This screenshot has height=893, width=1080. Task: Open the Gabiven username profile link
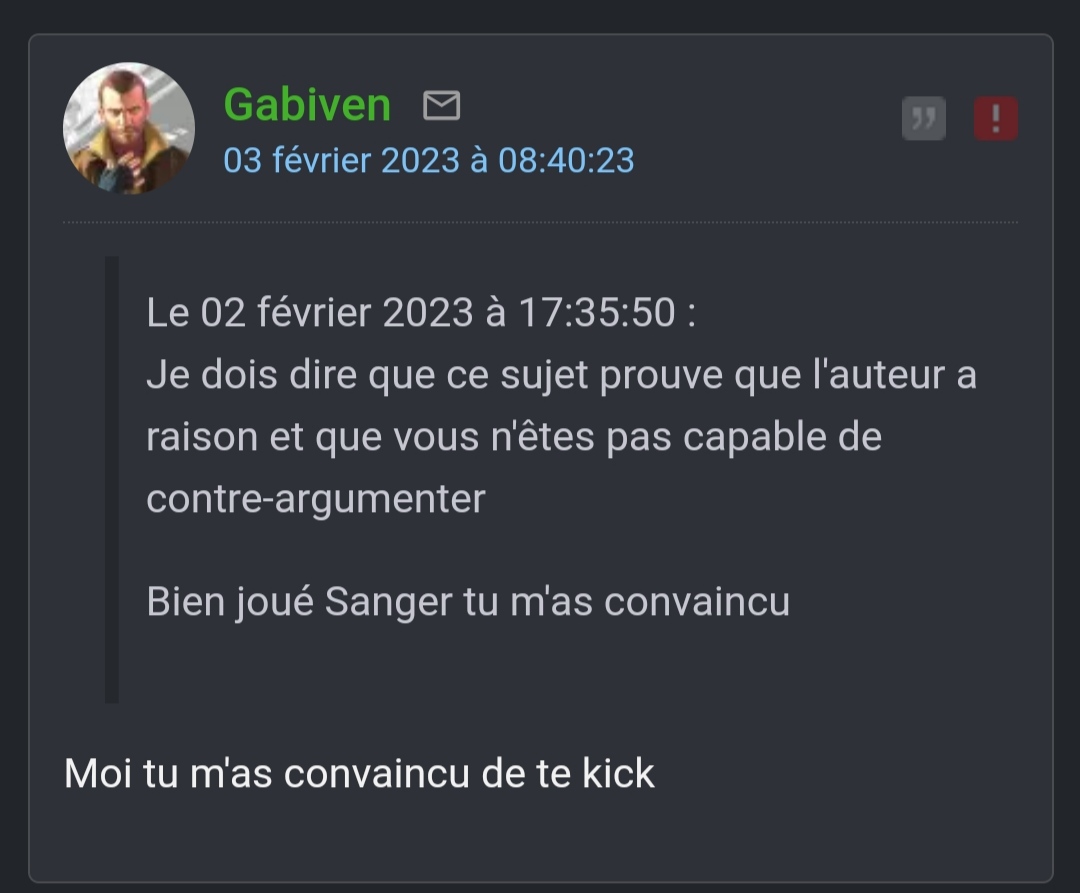coord(307,105)
